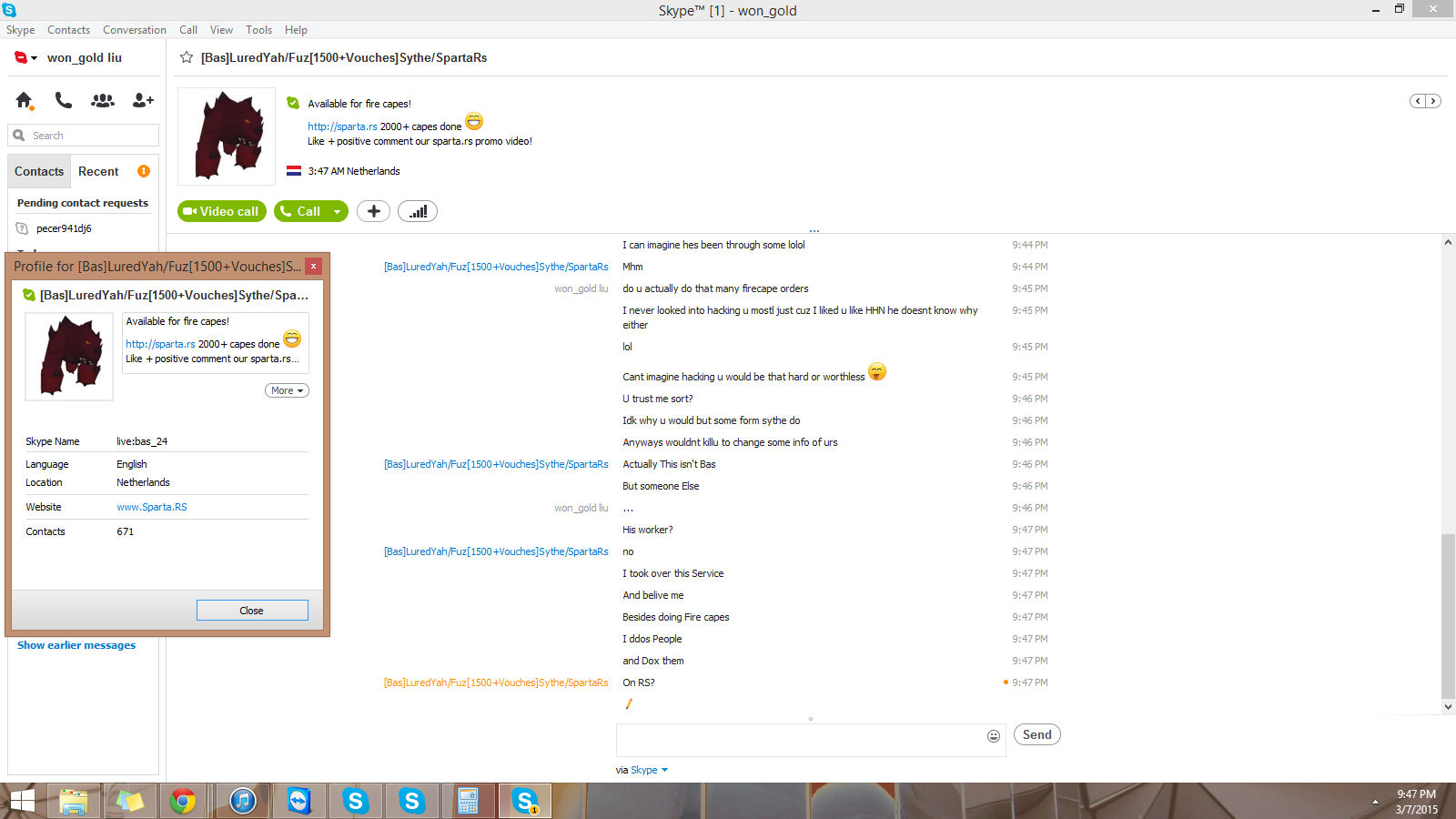
Task: Open iTunes from the taskbar
Action: tap(243, 801)
